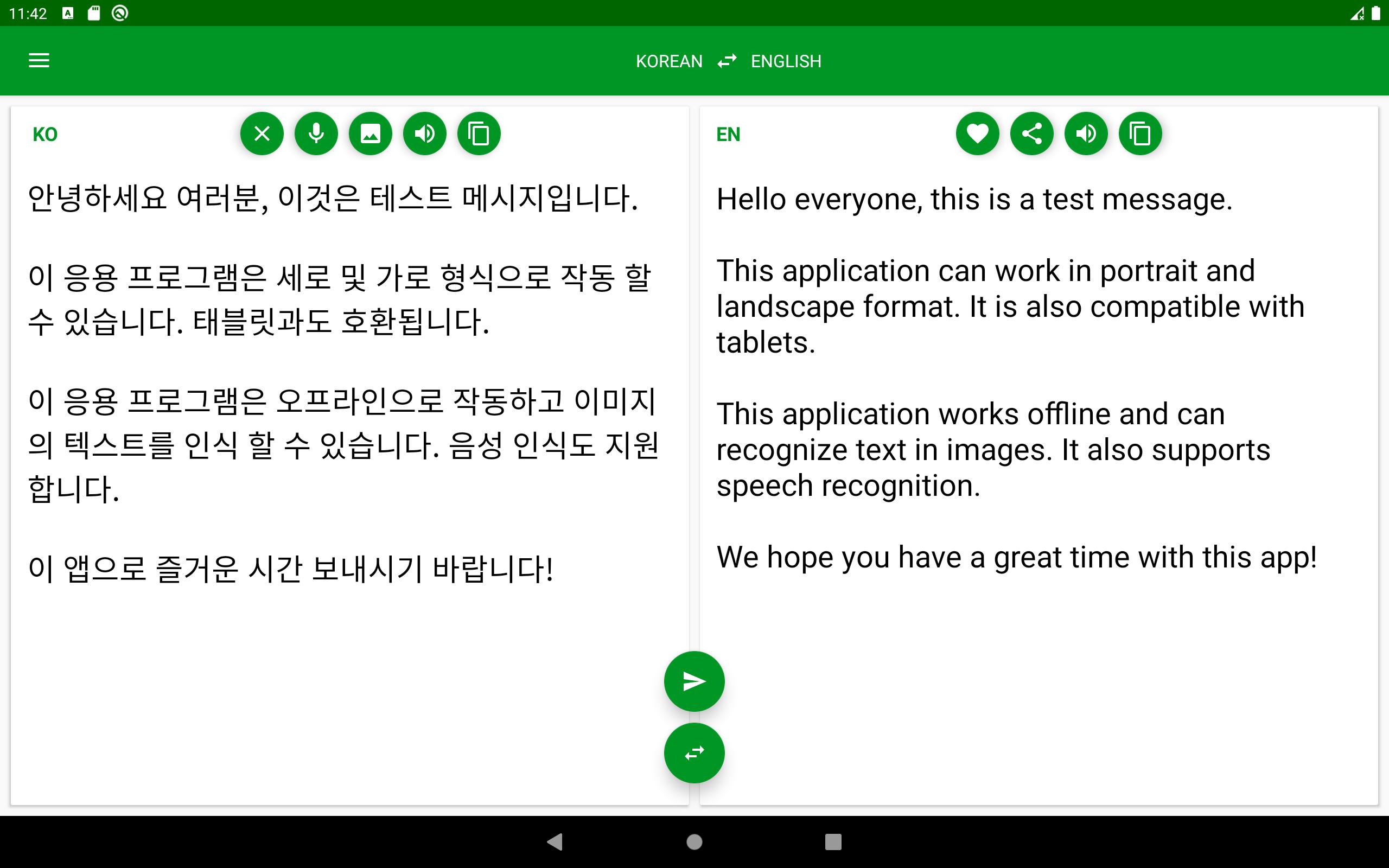Tap the keyboard 'A' status icon
The width and height of the screenshot is (1389, 868).
(68, 13)
